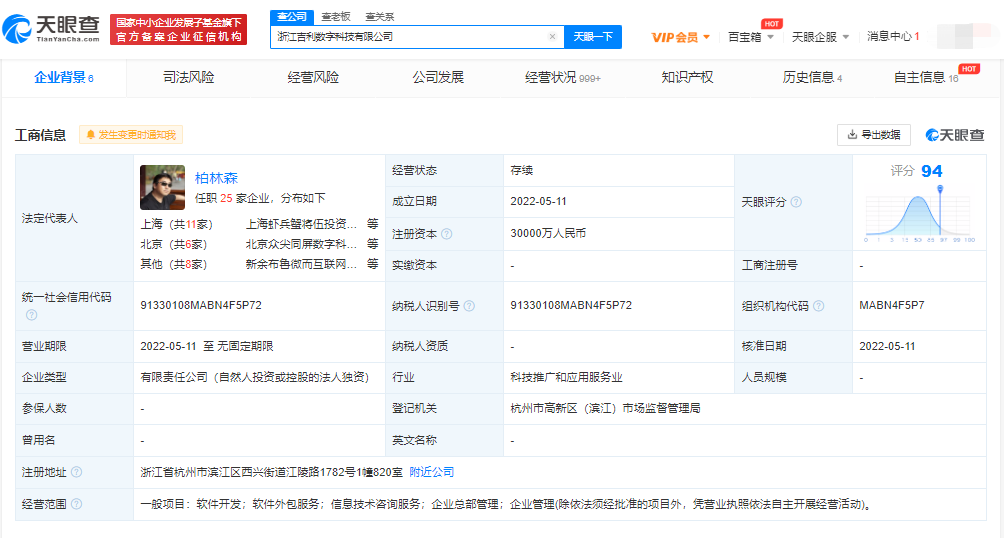Click help icon under 统一社会信用代码
This screenshot has width=1004, height=538.
tap(31, 314)
